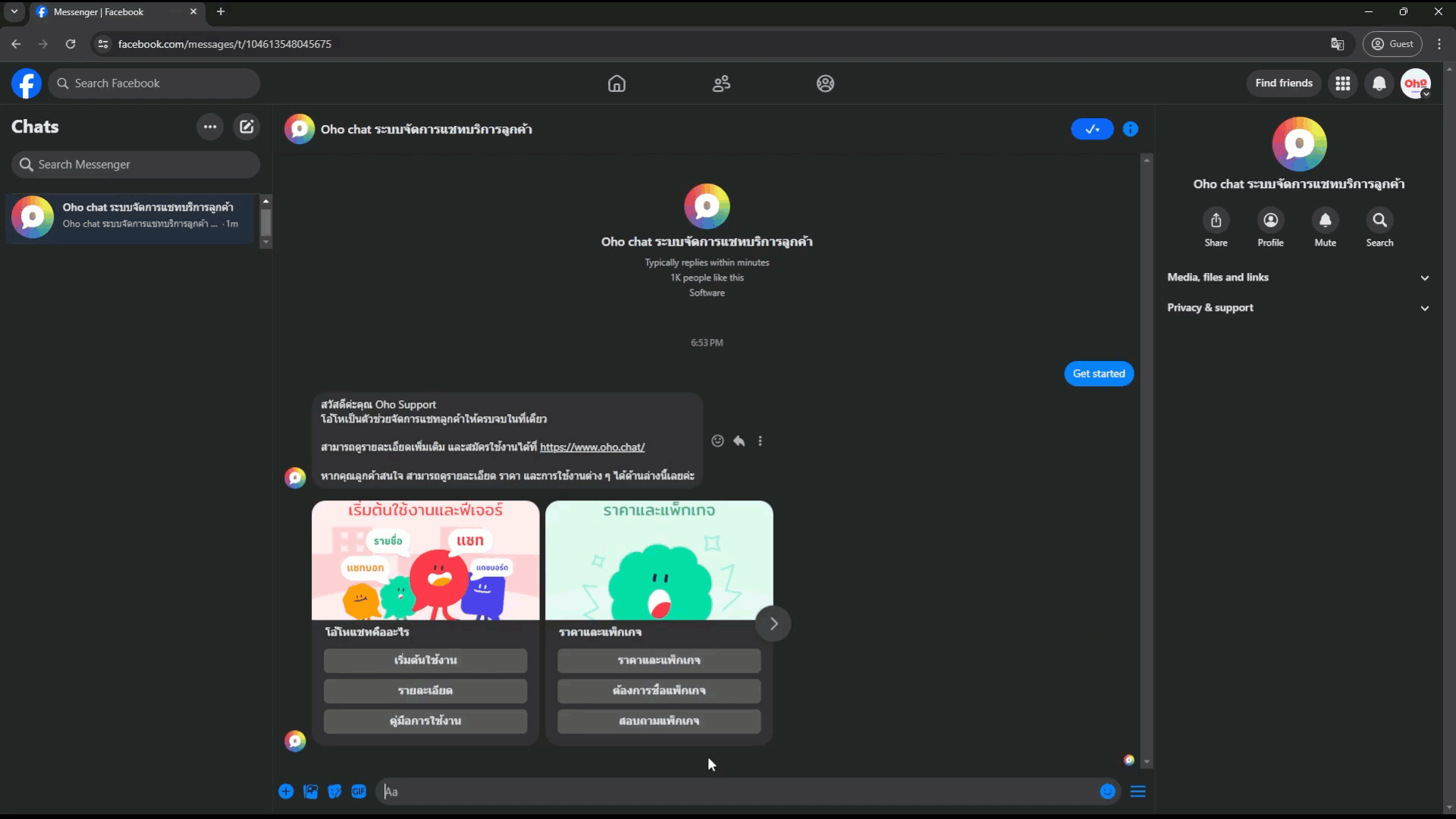Open the https://www.oho.chat/ link
The image size is (1456, 819).
(x=592, y=447)
